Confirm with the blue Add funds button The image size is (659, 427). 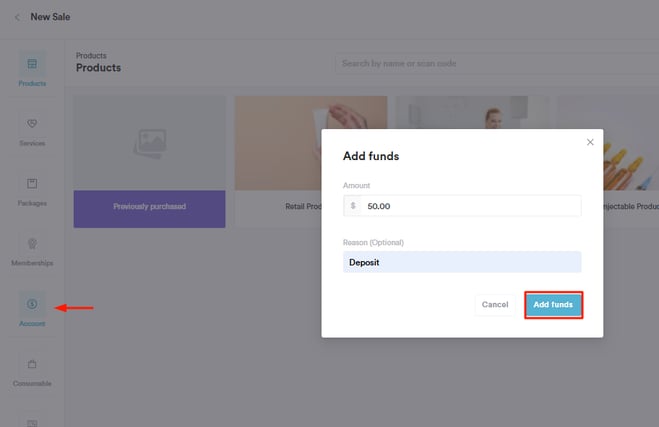click(x=553, y=304)
